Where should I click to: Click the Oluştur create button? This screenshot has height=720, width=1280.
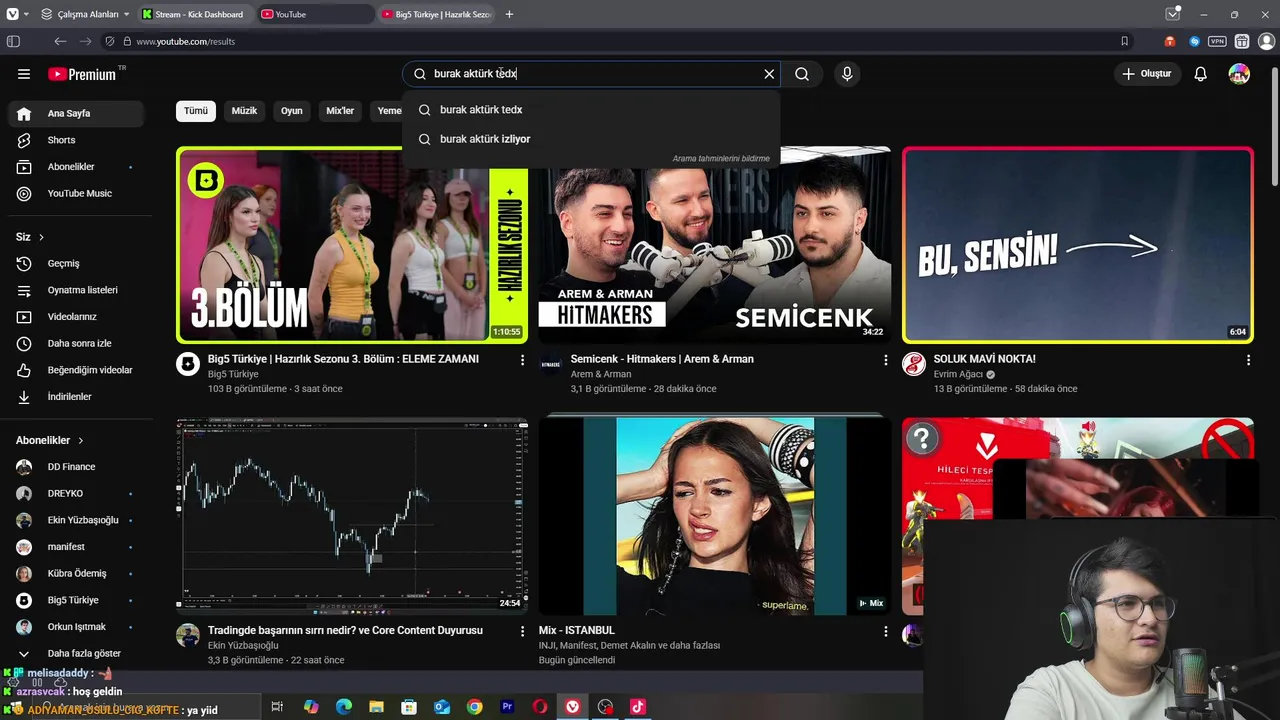coord(1146,74)
